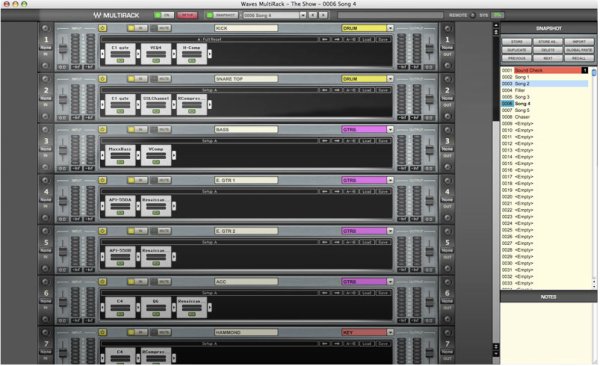Viewport: 600px width, 366px height.
Task: Click the STORE AS button
Action: click(548, 41)
